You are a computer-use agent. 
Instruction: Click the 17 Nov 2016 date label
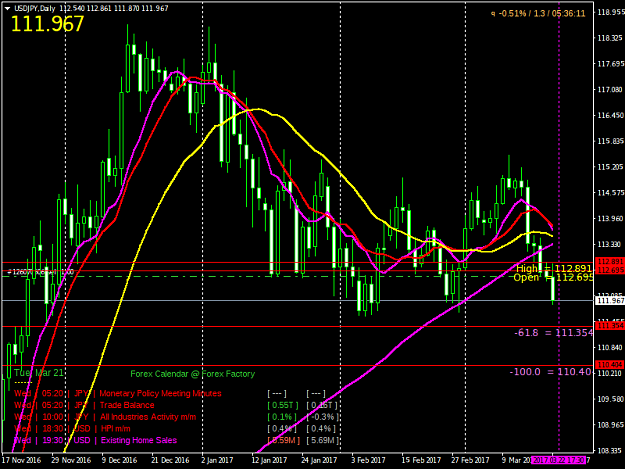tap(22, 460)
